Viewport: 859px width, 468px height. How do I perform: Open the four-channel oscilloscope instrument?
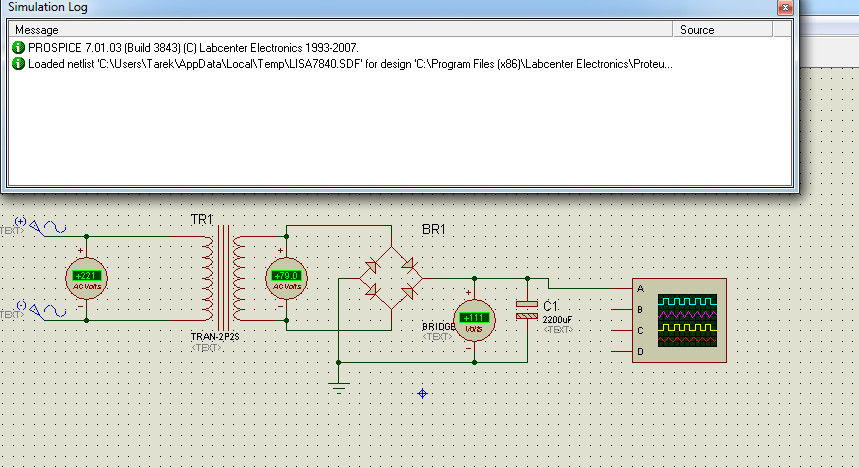point(679,321)
